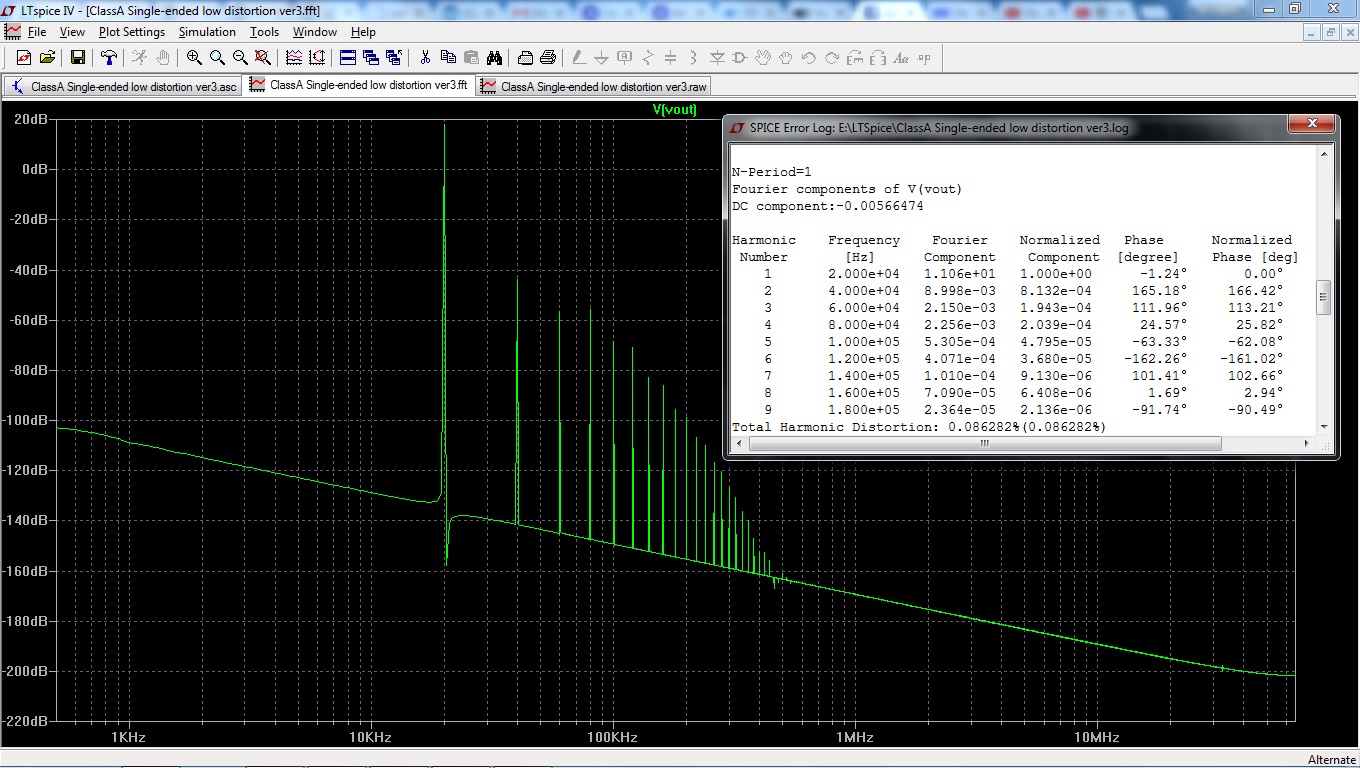The width and height of the screenshot is (1360, 768).
Task: Click the Print printer icon
Action: pos(548,57)
